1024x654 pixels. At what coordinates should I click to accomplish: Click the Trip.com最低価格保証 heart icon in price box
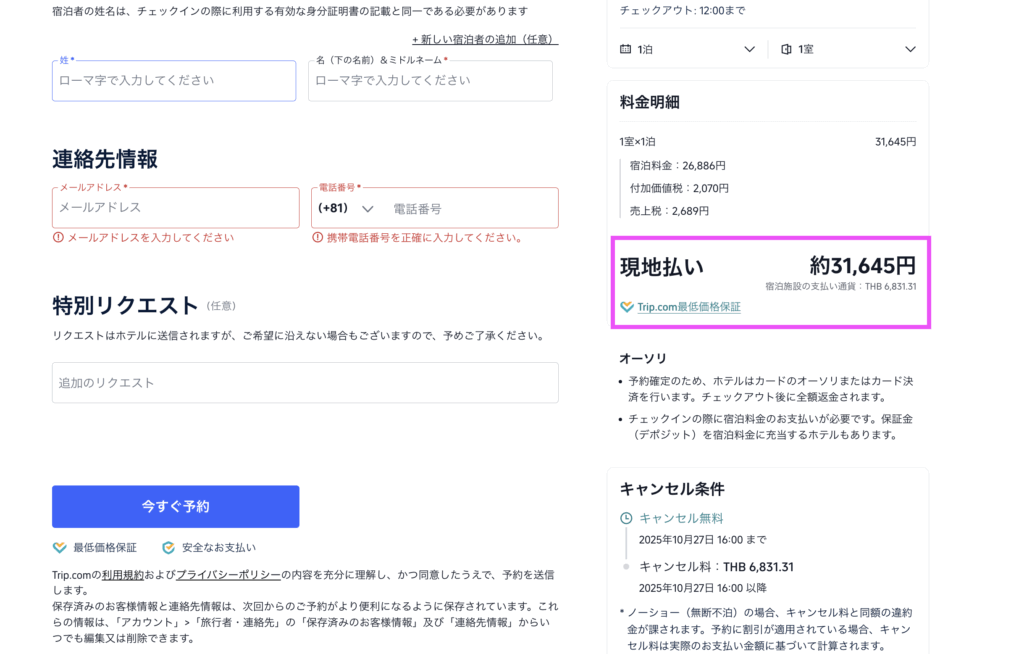coord(627,307)
